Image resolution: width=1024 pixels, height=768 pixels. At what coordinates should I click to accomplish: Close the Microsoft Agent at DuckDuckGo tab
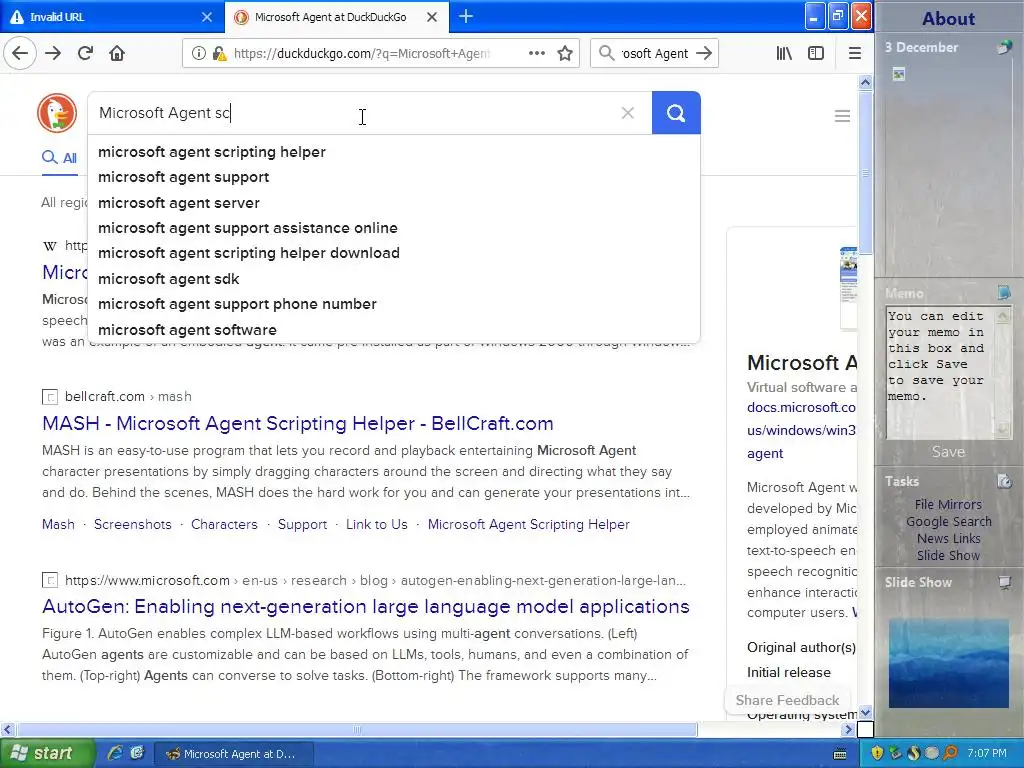click(x=432, y=17)
